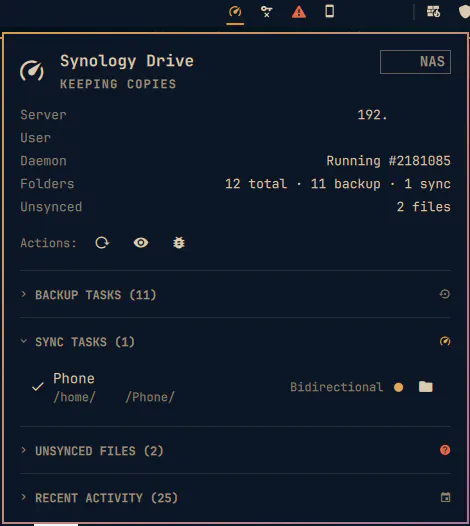This screenshot has height=526, width=470.
Task: Select the Phone sync task
Action: [235, 387]
